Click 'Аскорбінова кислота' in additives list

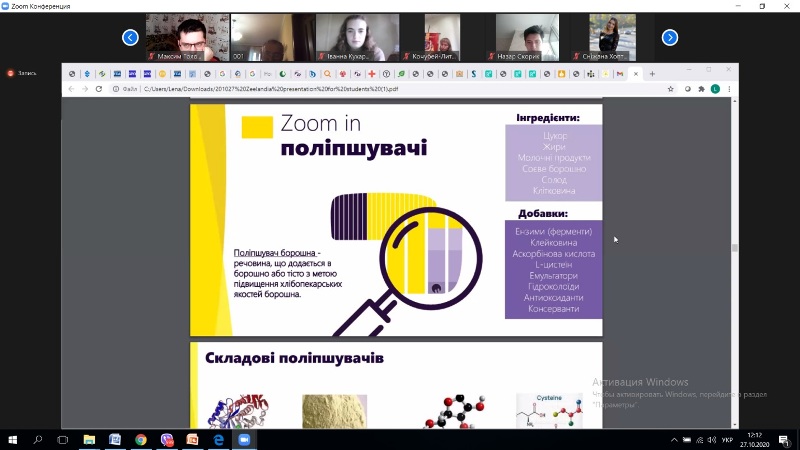(x=554, y=254)
